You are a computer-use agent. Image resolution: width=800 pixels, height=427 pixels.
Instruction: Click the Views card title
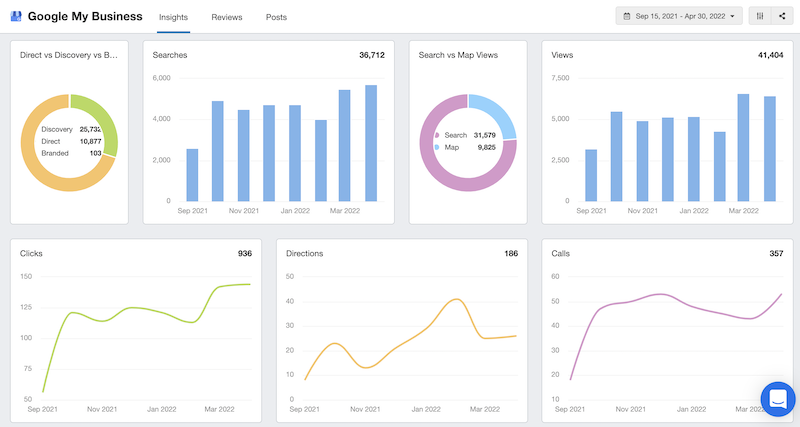pyautogui.click(x=562, y=55)
